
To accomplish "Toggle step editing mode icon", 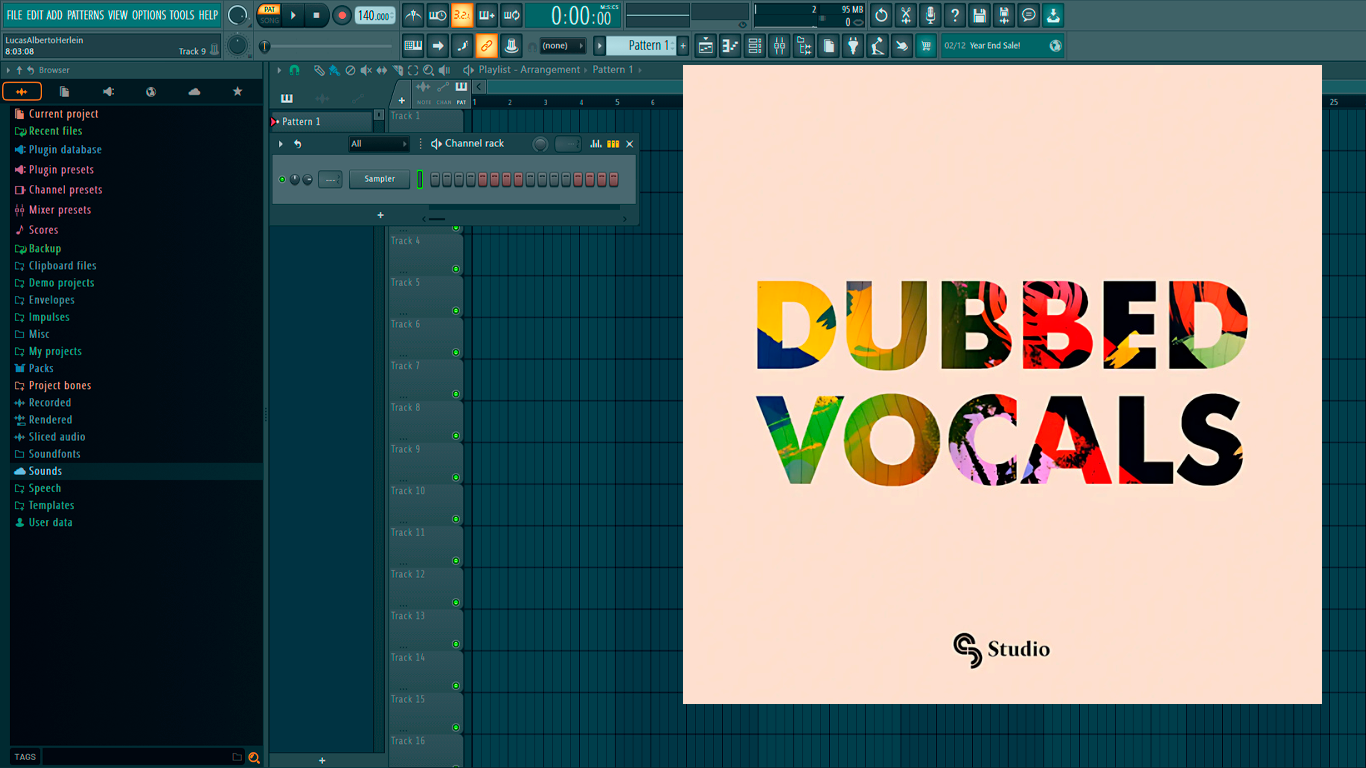I will click(x=462, y=45).
